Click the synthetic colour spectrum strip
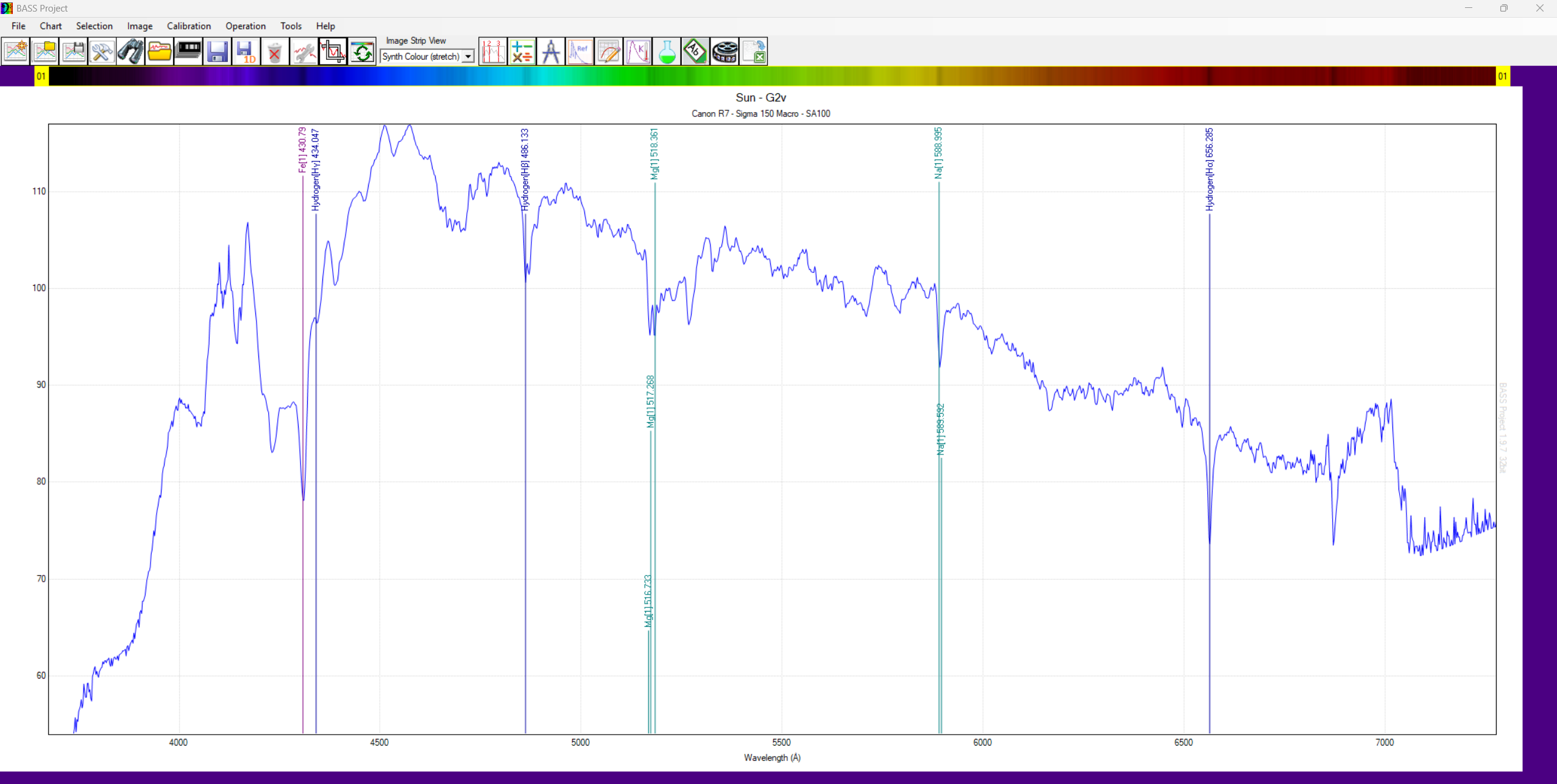 coord(771,76)
